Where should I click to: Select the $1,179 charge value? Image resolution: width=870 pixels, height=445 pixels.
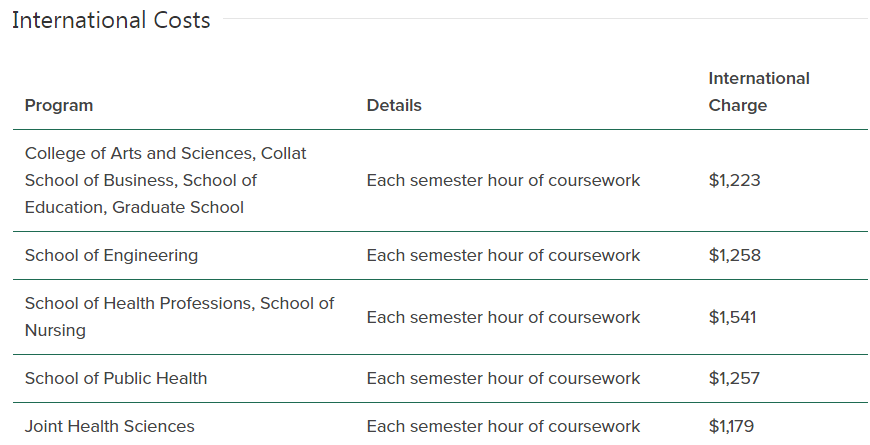(731, 426)
